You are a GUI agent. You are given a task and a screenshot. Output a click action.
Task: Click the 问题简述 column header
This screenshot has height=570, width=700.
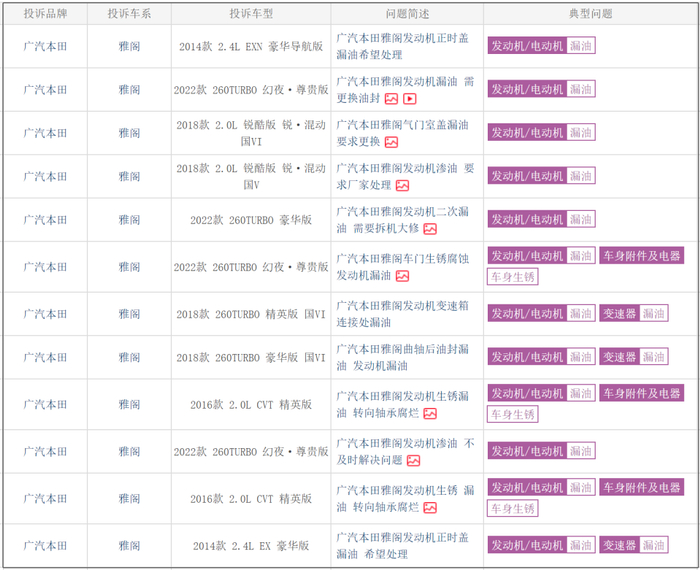[x=407, y=14]
